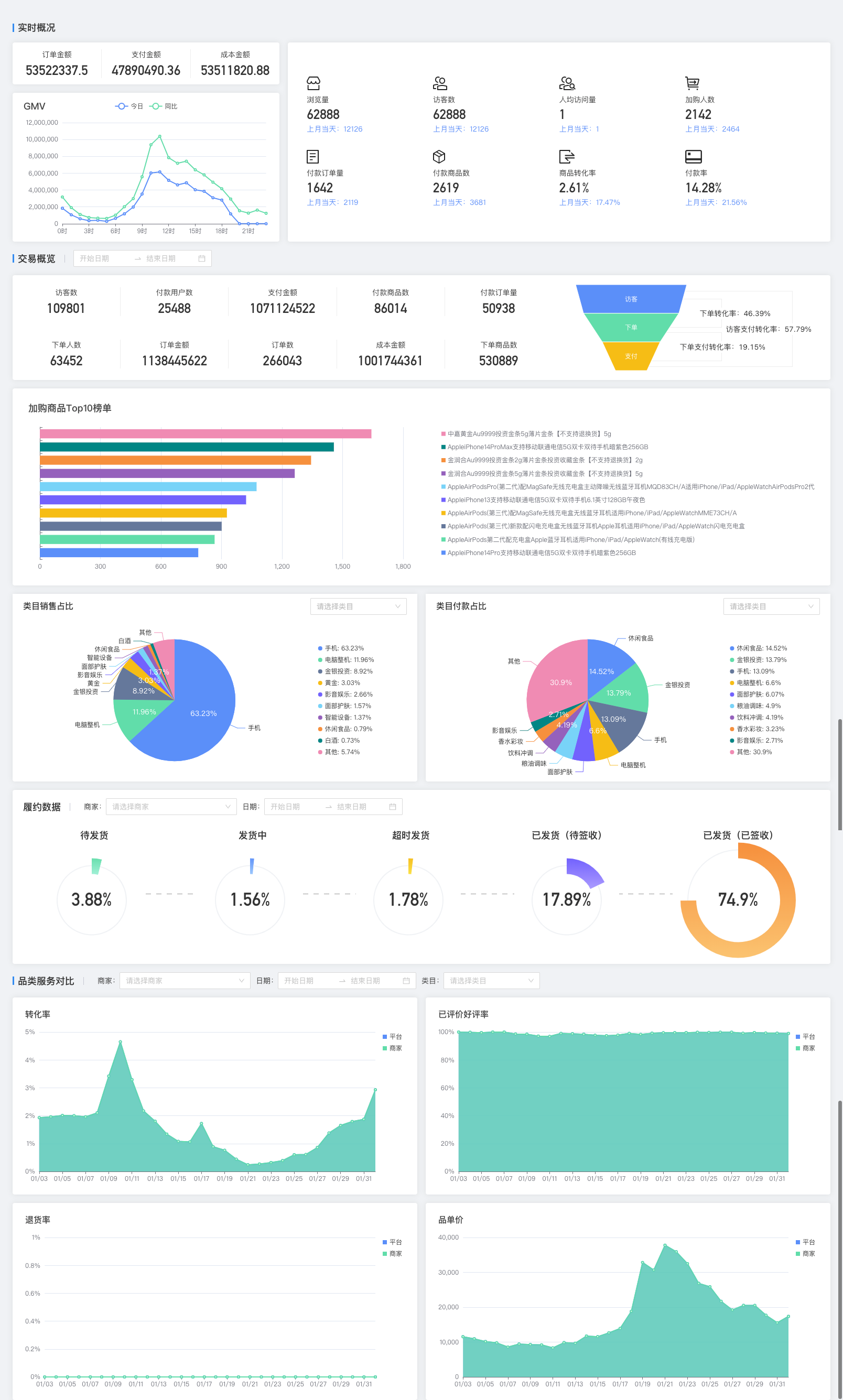The height and width of the screenshot is (1400, 843).
Task: Open 请选择商家 dropdown in 履约数据
Action: click(x=171, y=807)
